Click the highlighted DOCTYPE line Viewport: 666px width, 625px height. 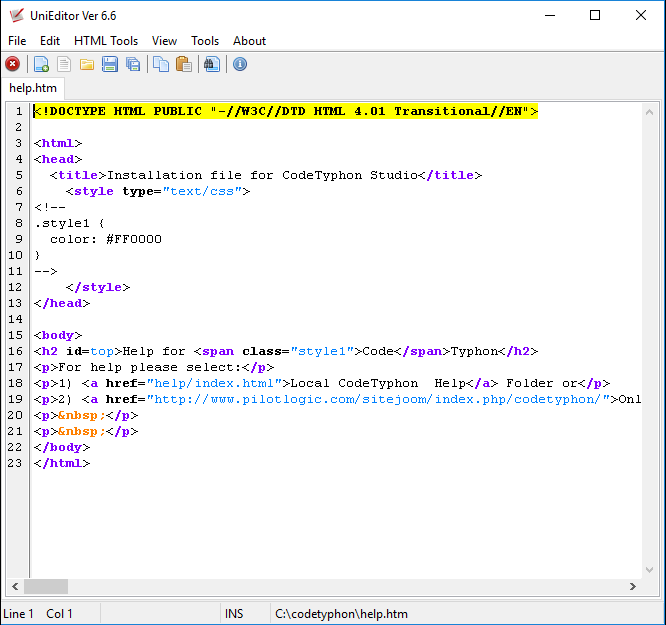click(x=286, y=111)
